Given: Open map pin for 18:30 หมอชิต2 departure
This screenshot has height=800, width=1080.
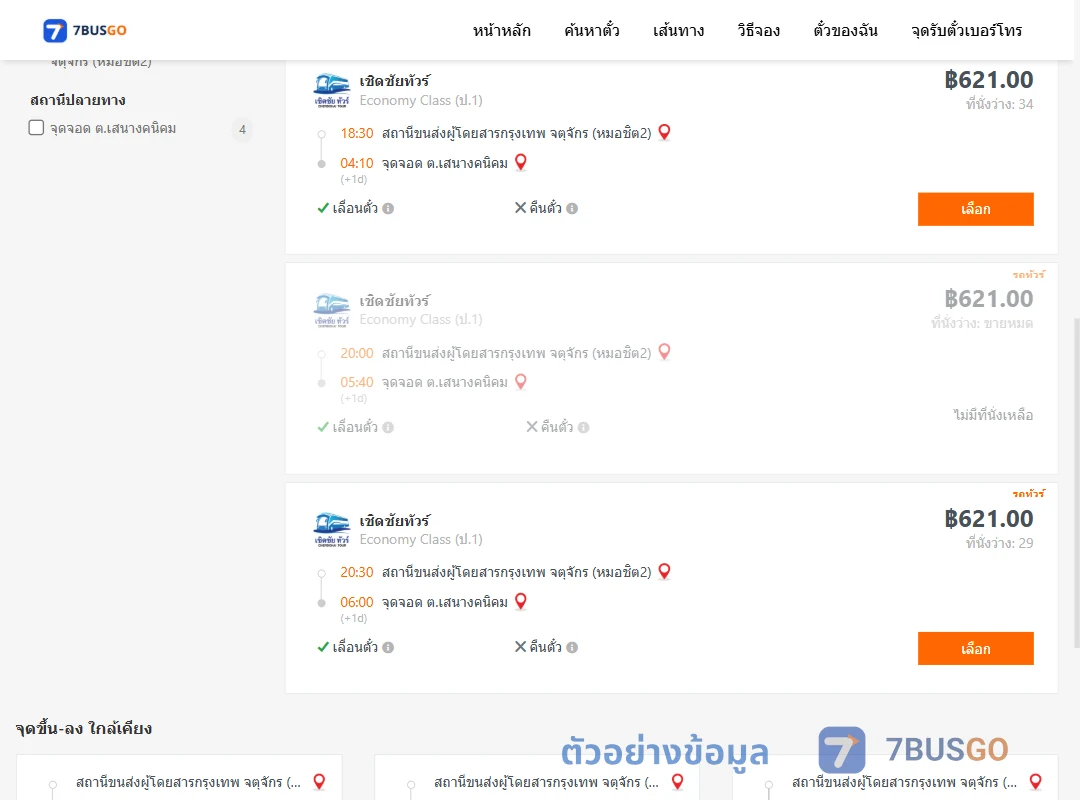Looking at the screenshot, I should pyautogui.click(x=664, y=132).
